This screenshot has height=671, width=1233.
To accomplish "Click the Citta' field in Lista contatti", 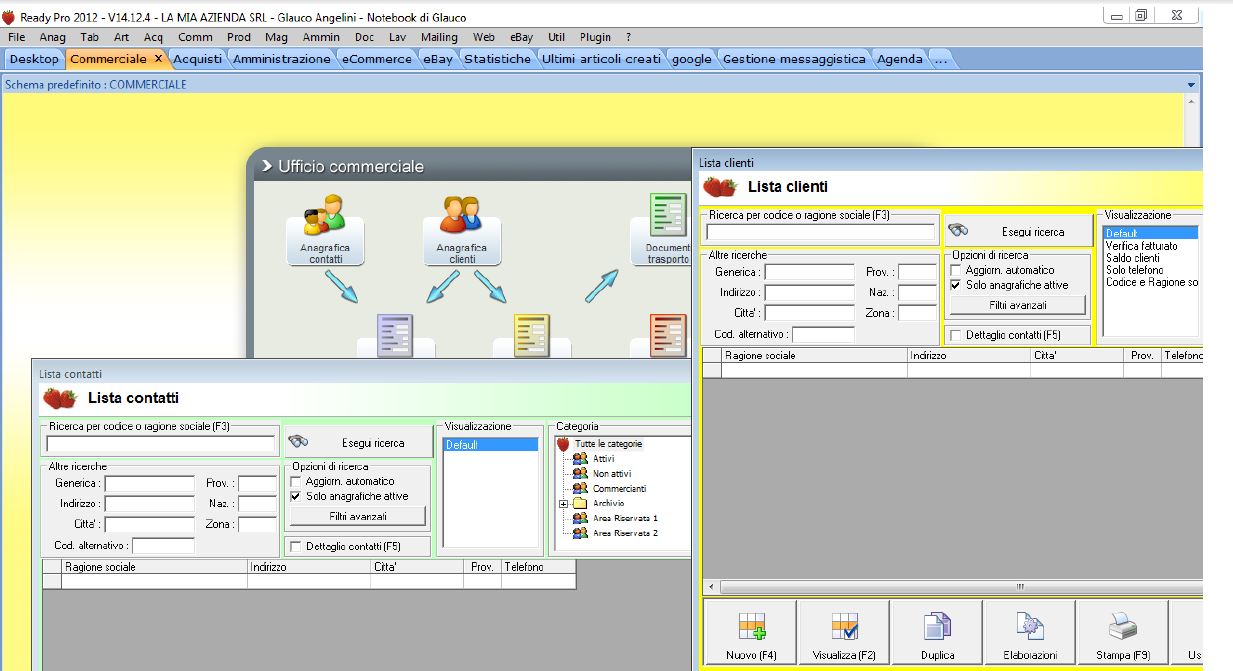I will (149, 525).
